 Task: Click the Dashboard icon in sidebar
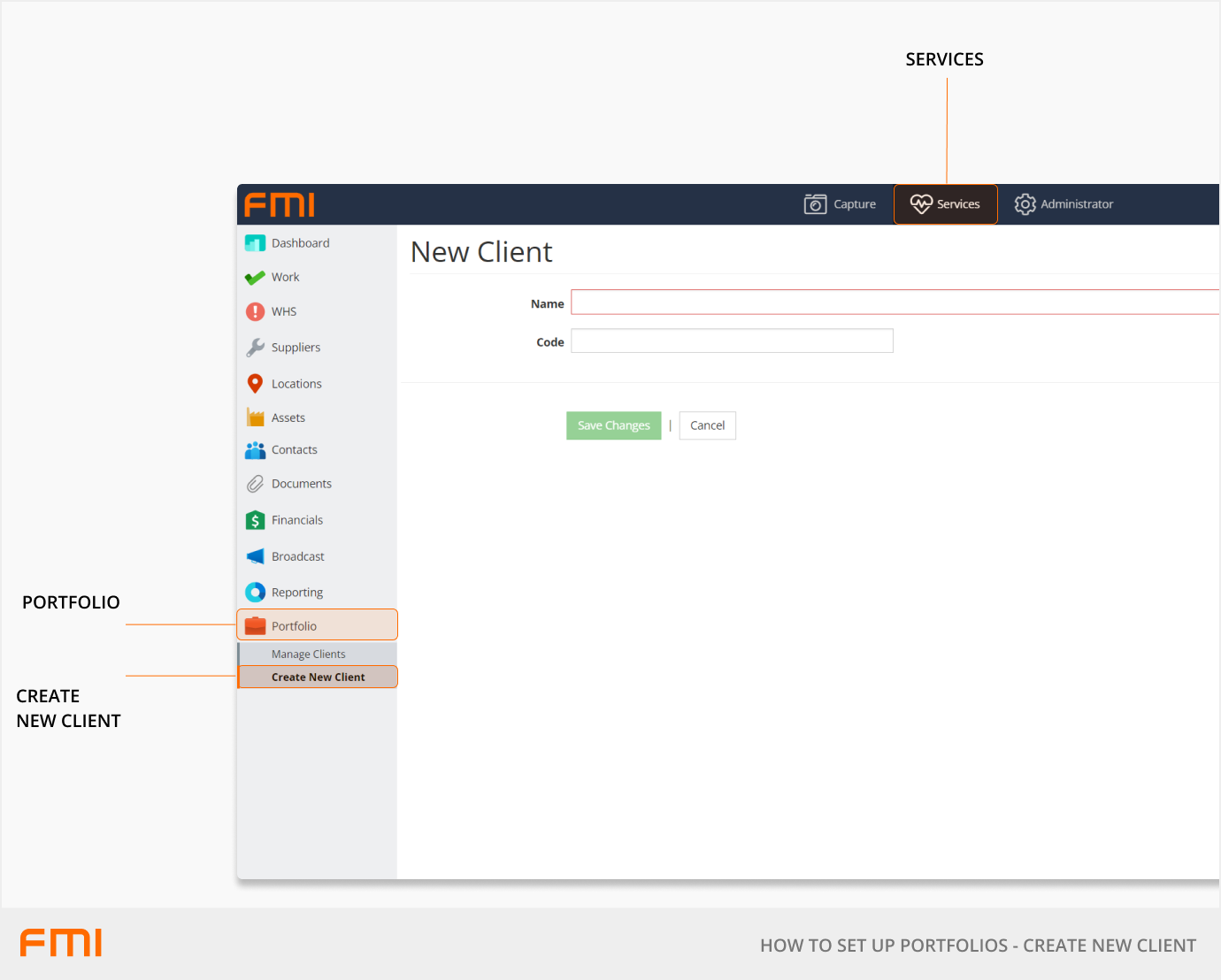tap(255, 243)
